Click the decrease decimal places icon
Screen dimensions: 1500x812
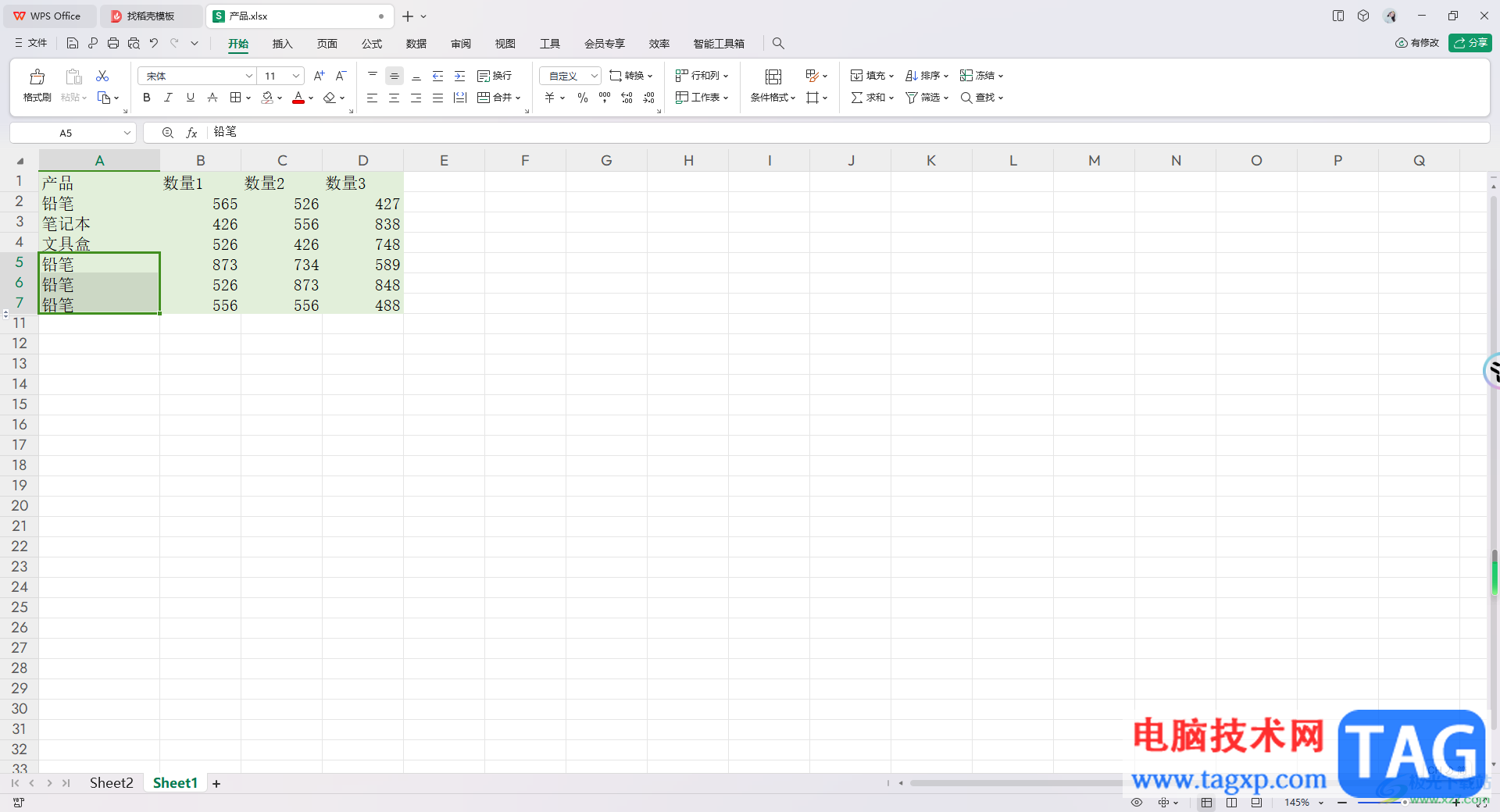pos(648,98)
